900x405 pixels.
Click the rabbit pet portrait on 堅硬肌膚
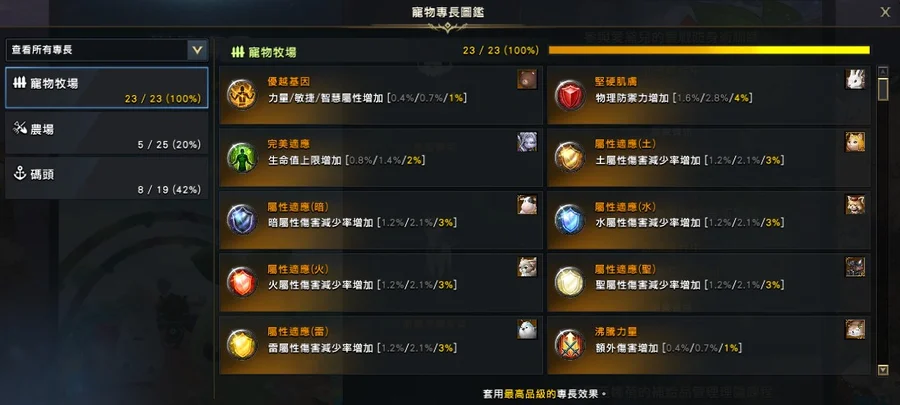[855, 79]
